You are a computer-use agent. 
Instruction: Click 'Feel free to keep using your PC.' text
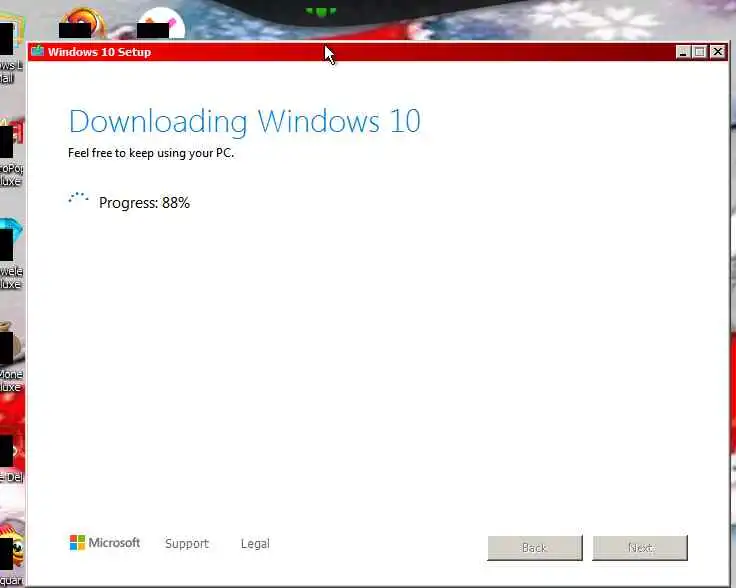coord(151,153)
